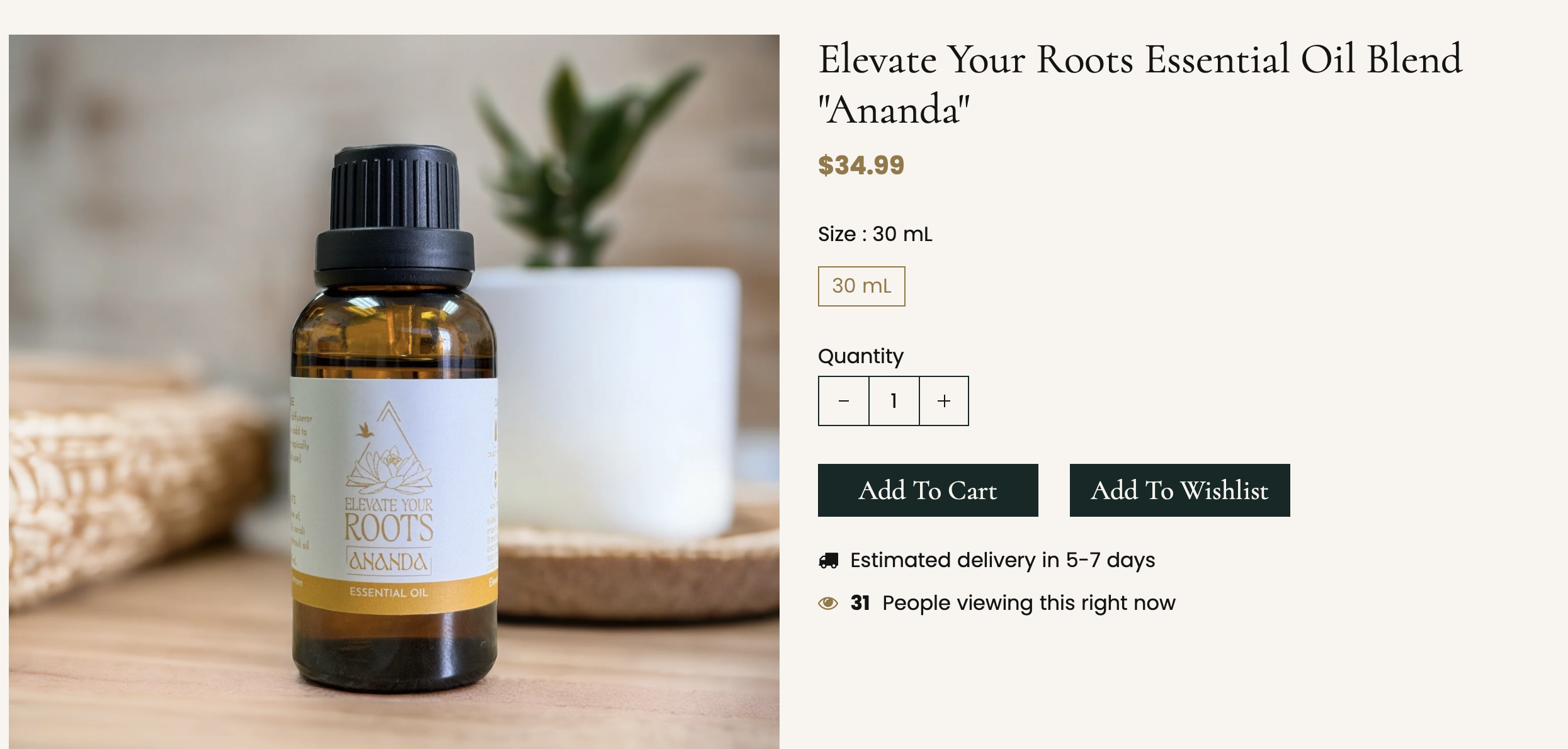The height and width of the screenshot is (749, 1568).
Task: Select the 30 mL size option
Action: (861, 286)
